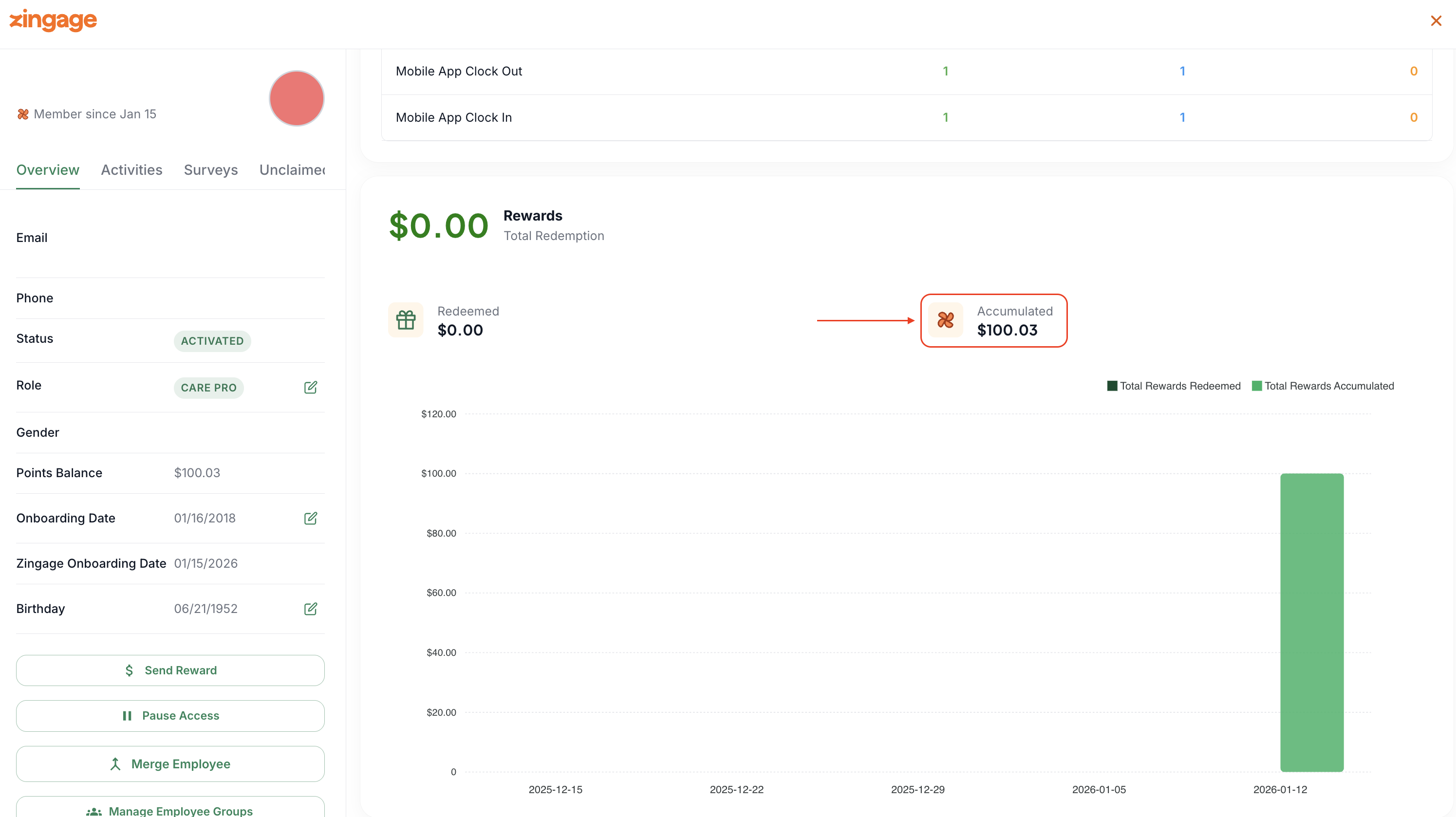Edit the Onboarding Date with the pencil icon
The image size is (1456, 817).
[310, 518]
